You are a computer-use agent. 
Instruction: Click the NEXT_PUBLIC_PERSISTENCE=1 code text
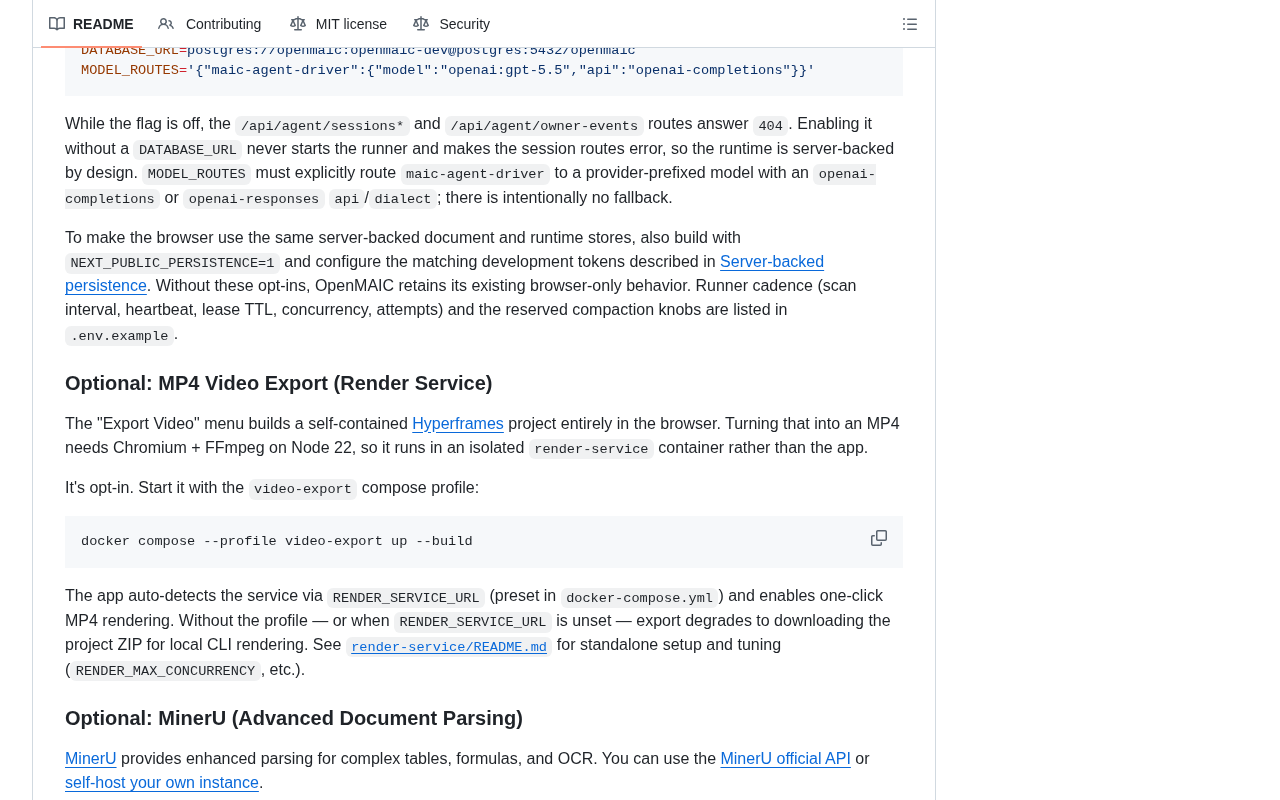(172, 263)
